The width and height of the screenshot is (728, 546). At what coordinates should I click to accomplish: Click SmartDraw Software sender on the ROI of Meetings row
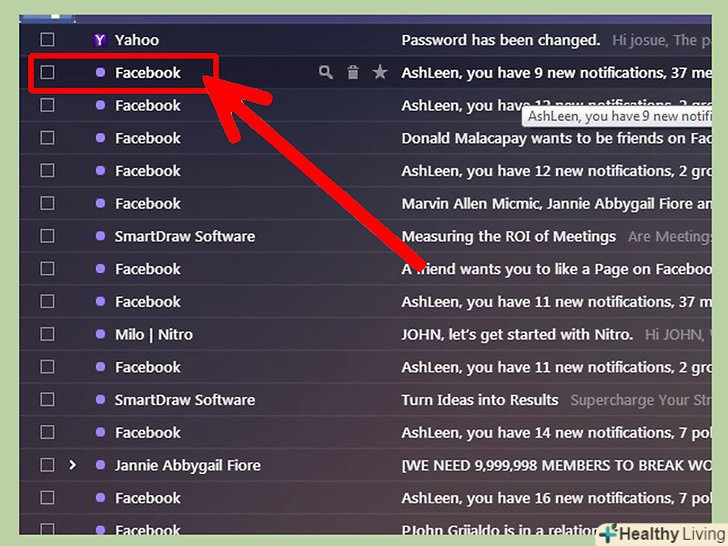[185, 236]
